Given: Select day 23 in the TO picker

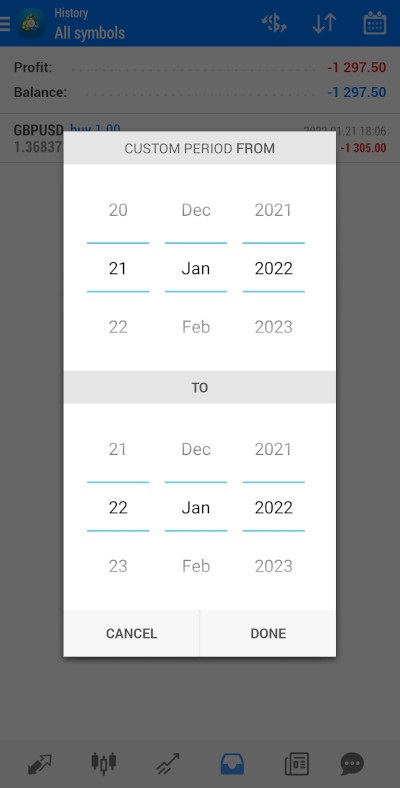Looking at the screenshot, I should coord(118,566).
